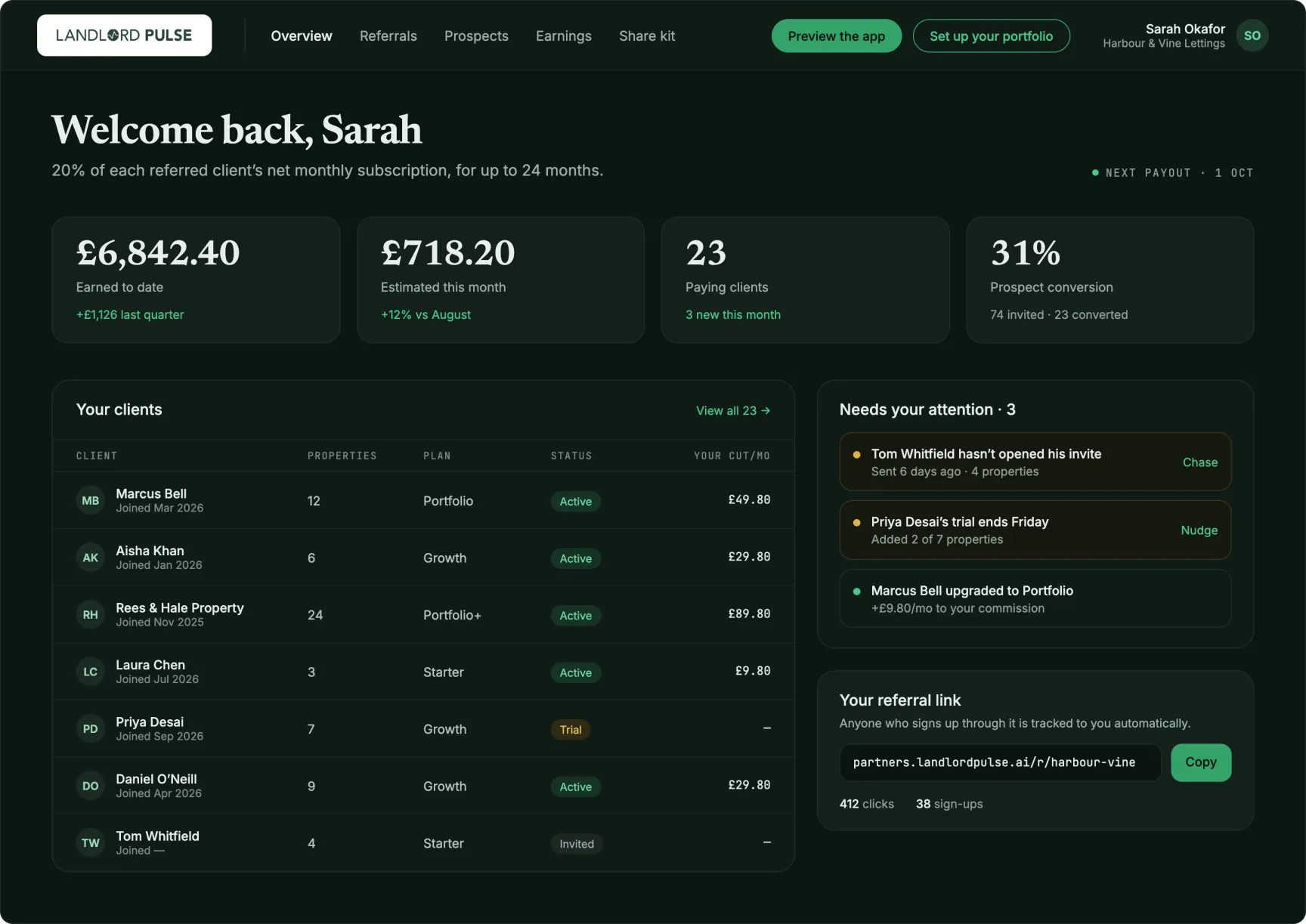Image resolution: width=1306 pixels, height=924 pixels.
Task: Go to the Prospects tab
Action: coord(476,36)
